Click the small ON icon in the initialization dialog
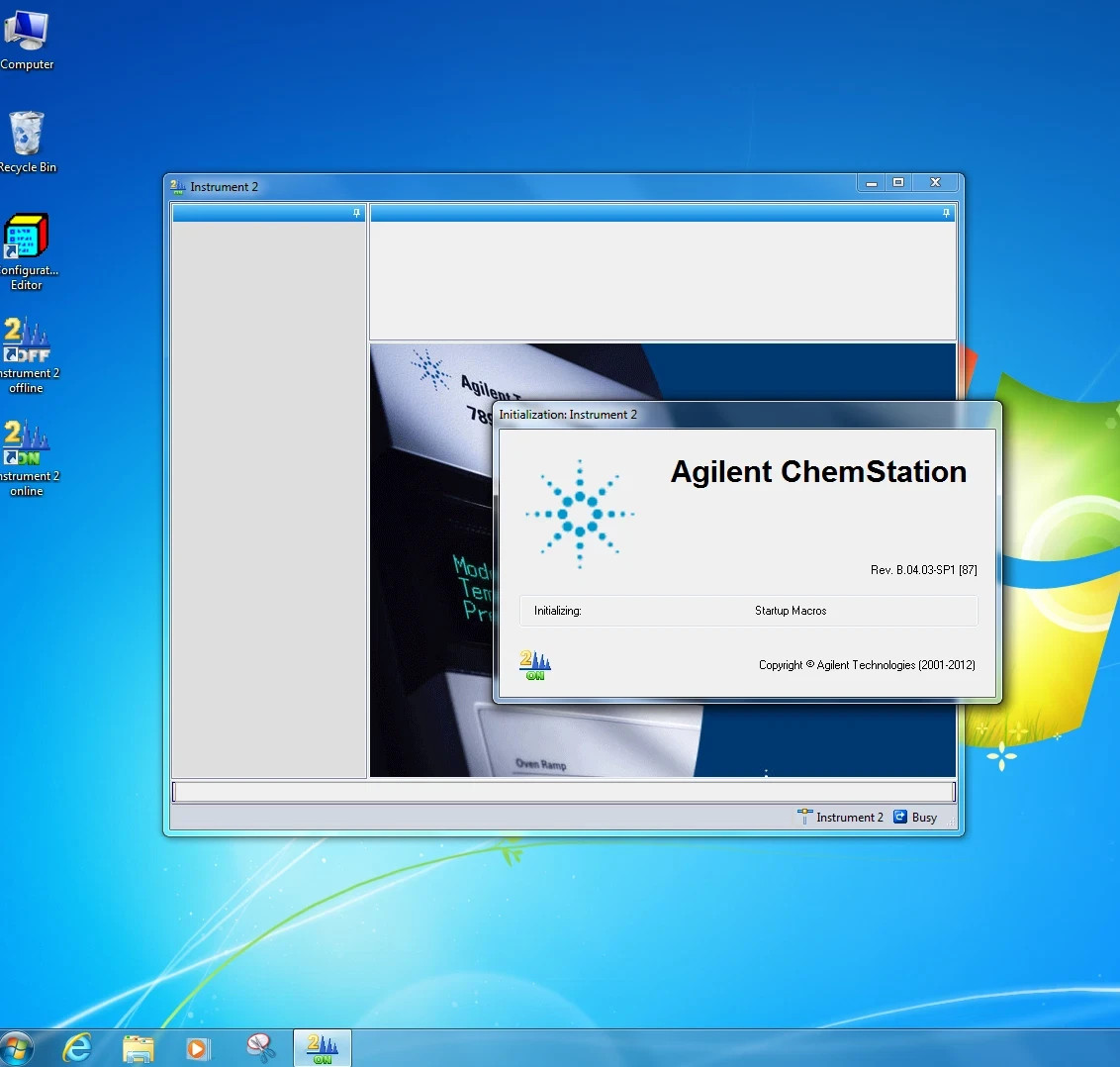Viewport: 1120px width, 1067px height. point(535,665)
